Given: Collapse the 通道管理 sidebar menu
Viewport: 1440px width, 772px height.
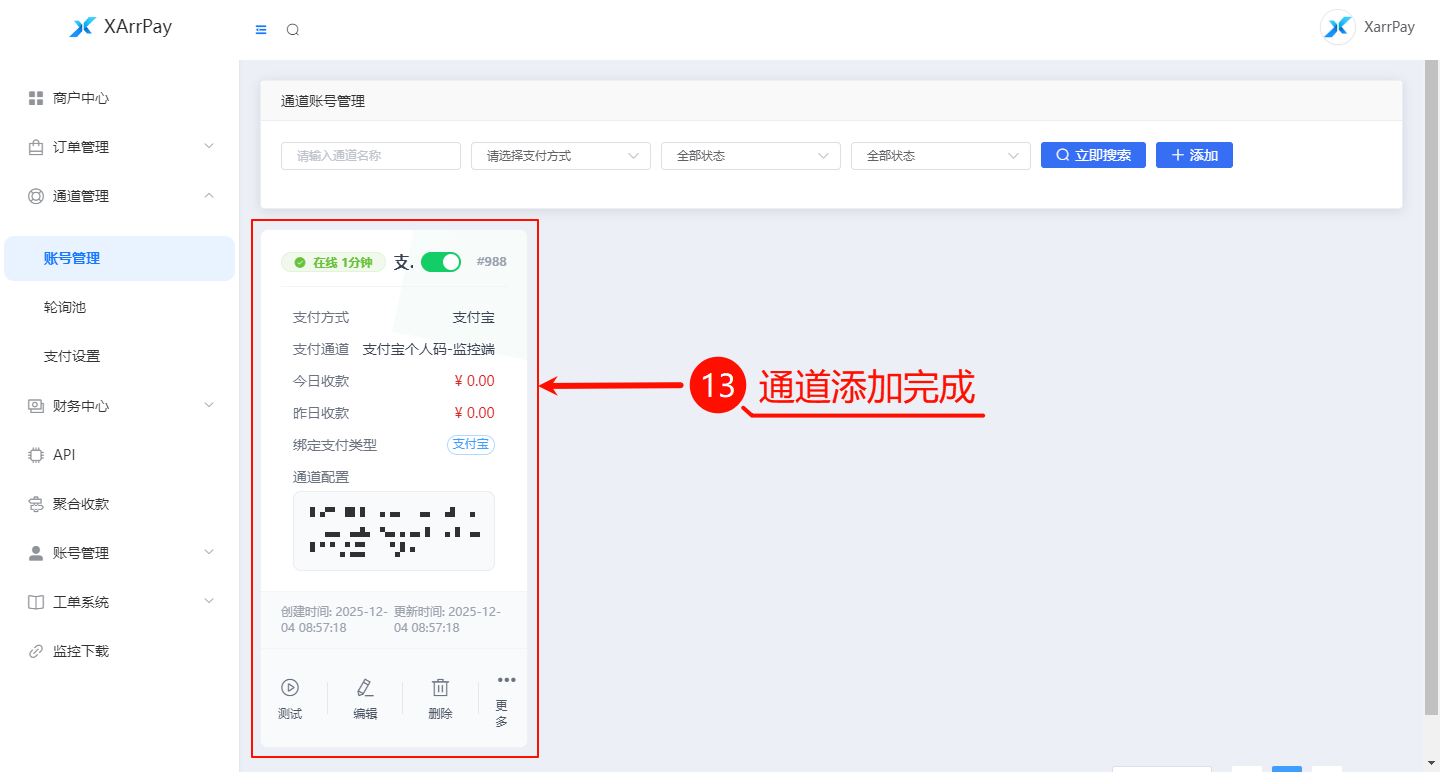Looking at the screenshot, I should [x=120, y=196].
